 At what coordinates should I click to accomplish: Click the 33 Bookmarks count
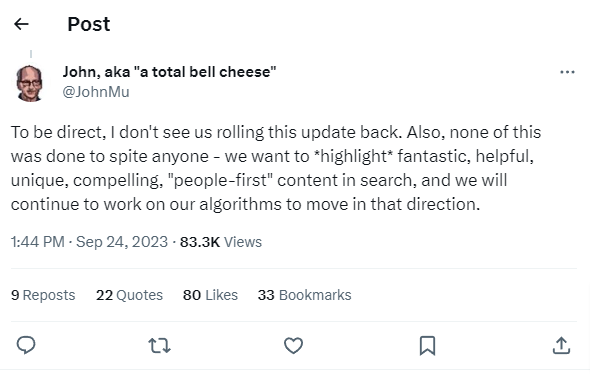click(x=304, y=295)
